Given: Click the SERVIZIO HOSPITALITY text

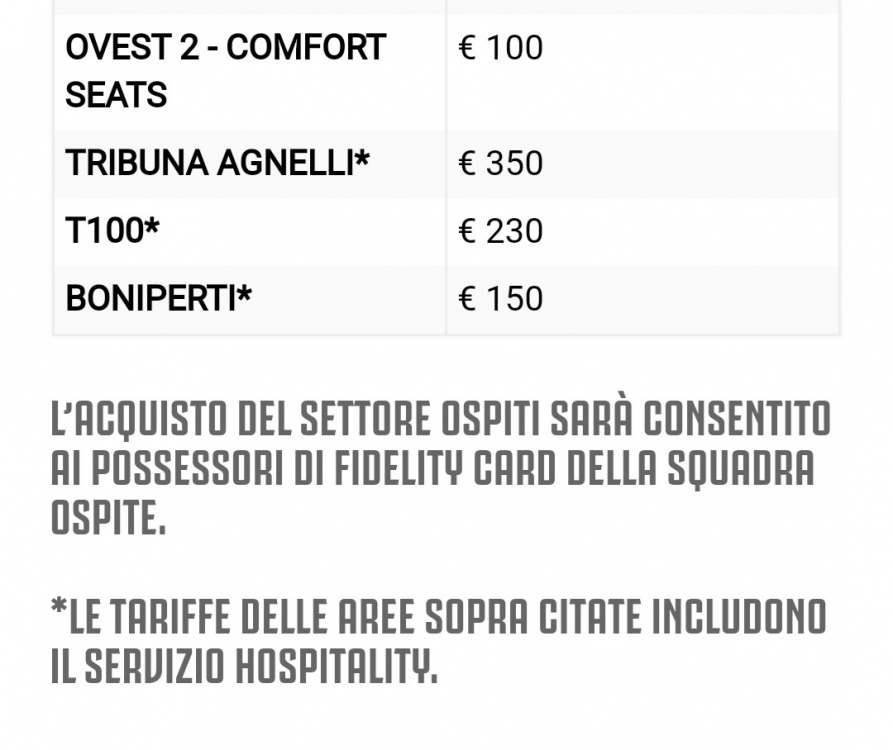Looking at the screenshot, I should 261,666.
